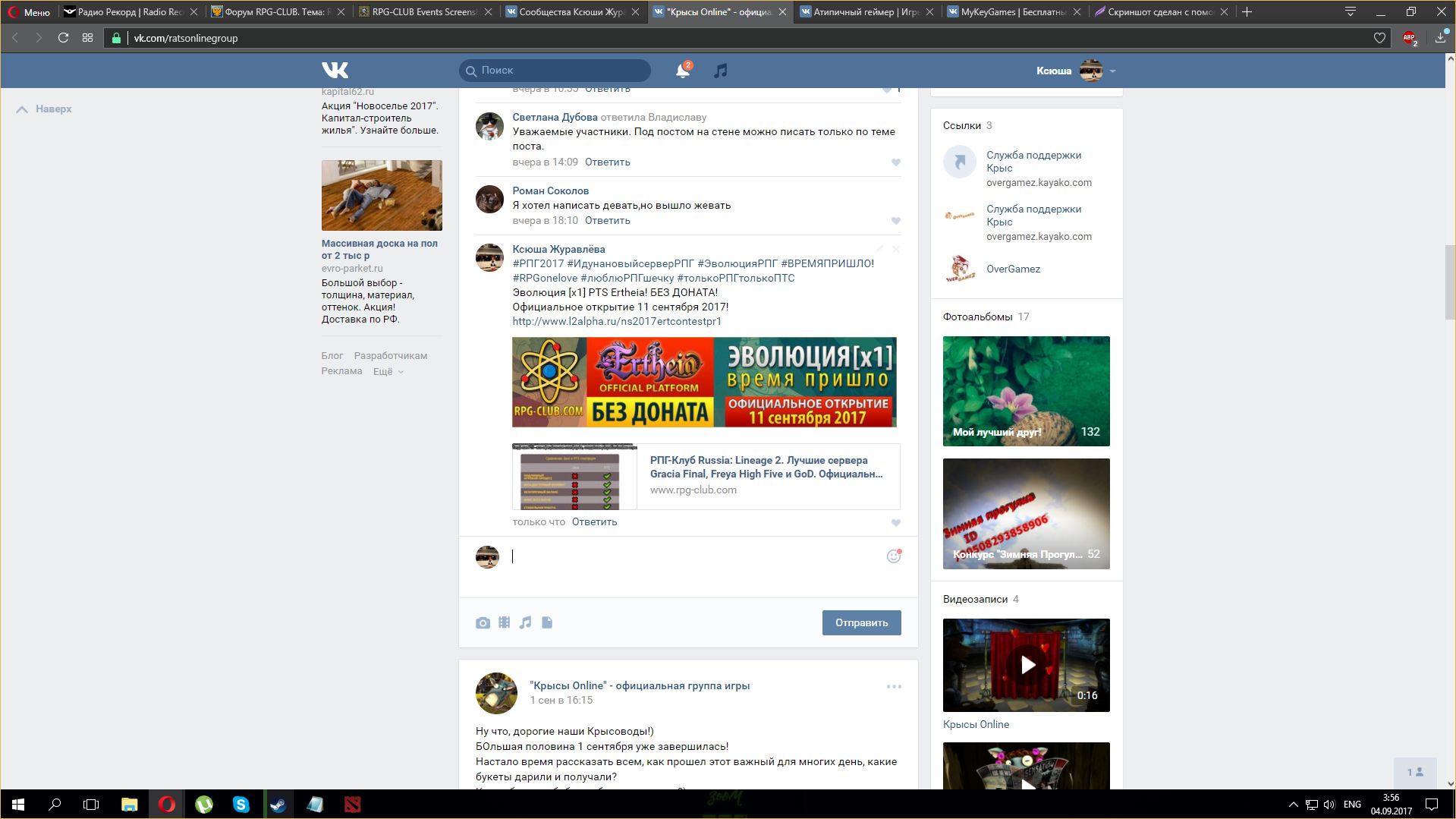Play the 0:16 Крысы Online video
Viewport: 1456px width, 819px height.
(x=1026, y=665)
